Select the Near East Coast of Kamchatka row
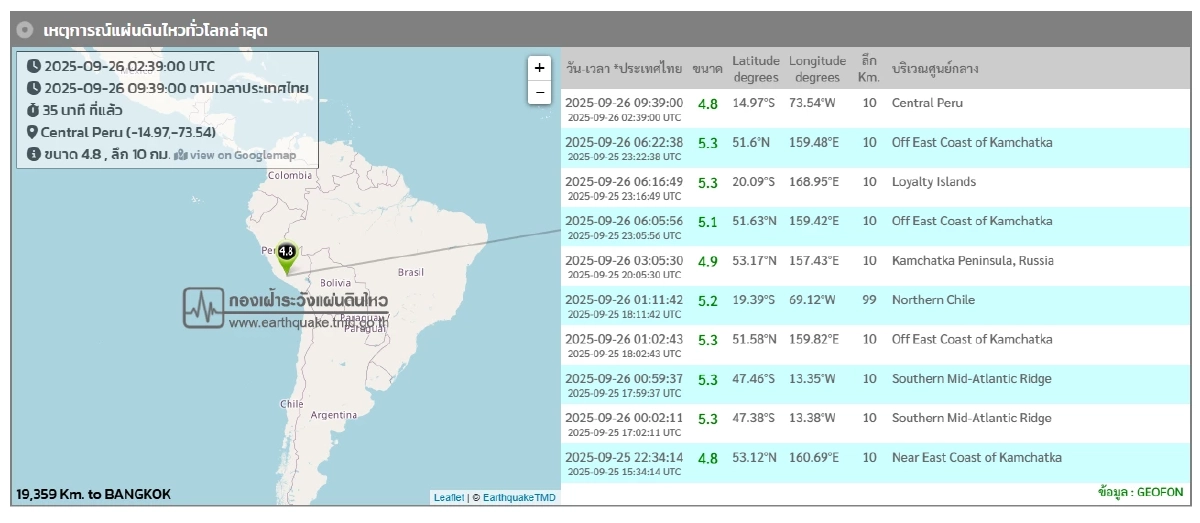Screen dimensions: 1200x523 875,464
